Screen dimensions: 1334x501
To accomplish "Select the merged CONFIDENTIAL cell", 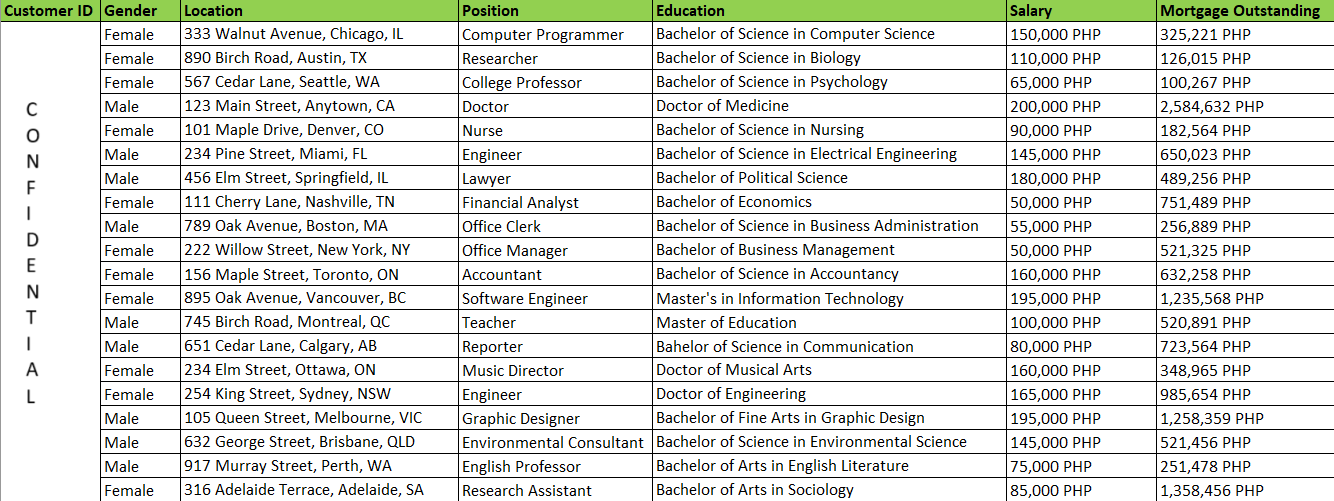I will [x=50, y=250].
